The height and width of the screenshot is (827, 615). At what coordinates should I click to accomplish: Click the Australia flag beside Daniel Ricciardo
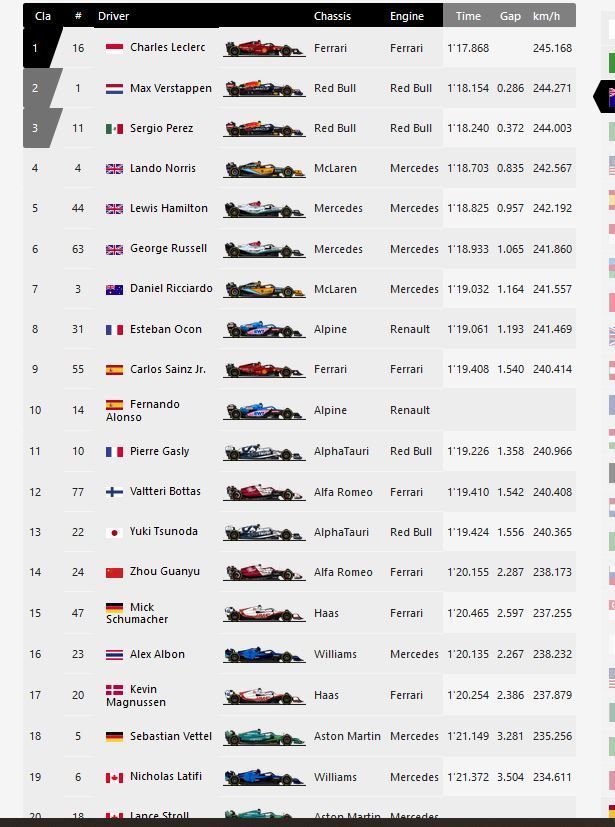click(114, 289)
